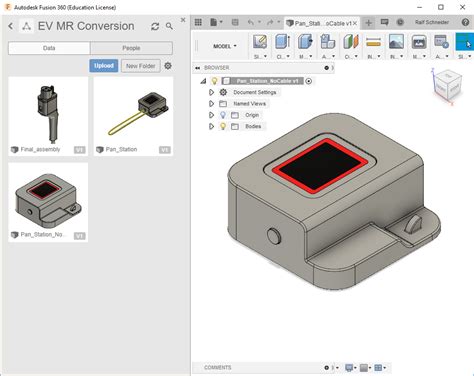
Task: Click the Upload button
Action: (104, 66)
